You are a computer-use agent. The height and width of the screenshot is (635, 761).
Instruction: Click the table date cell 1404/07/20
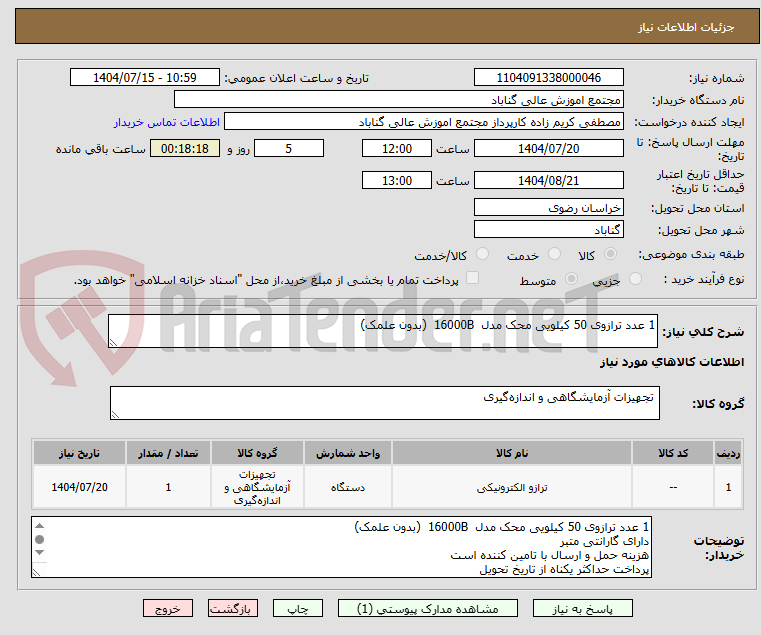[80, 487]
